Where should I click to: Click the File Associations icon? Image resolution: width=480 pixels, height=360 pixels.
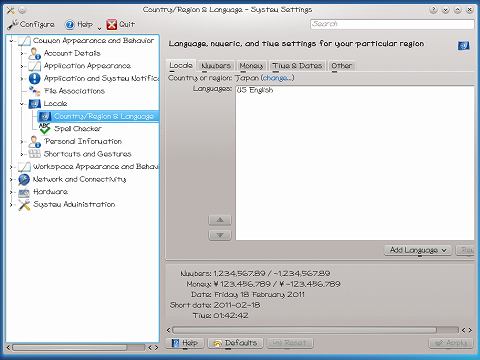click(34, 91)
